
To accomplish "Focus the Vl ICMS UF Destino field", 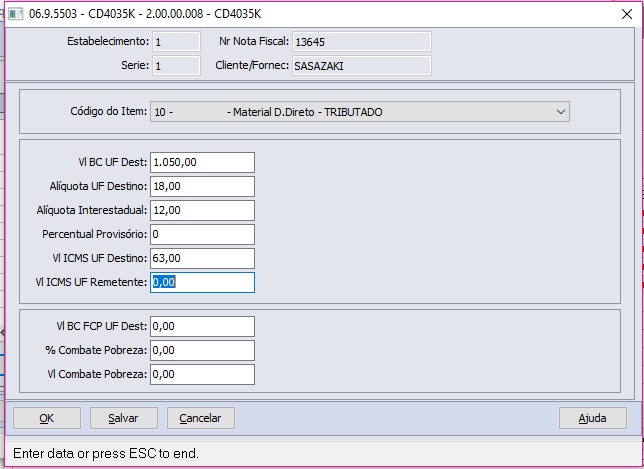I will (202, 259).
